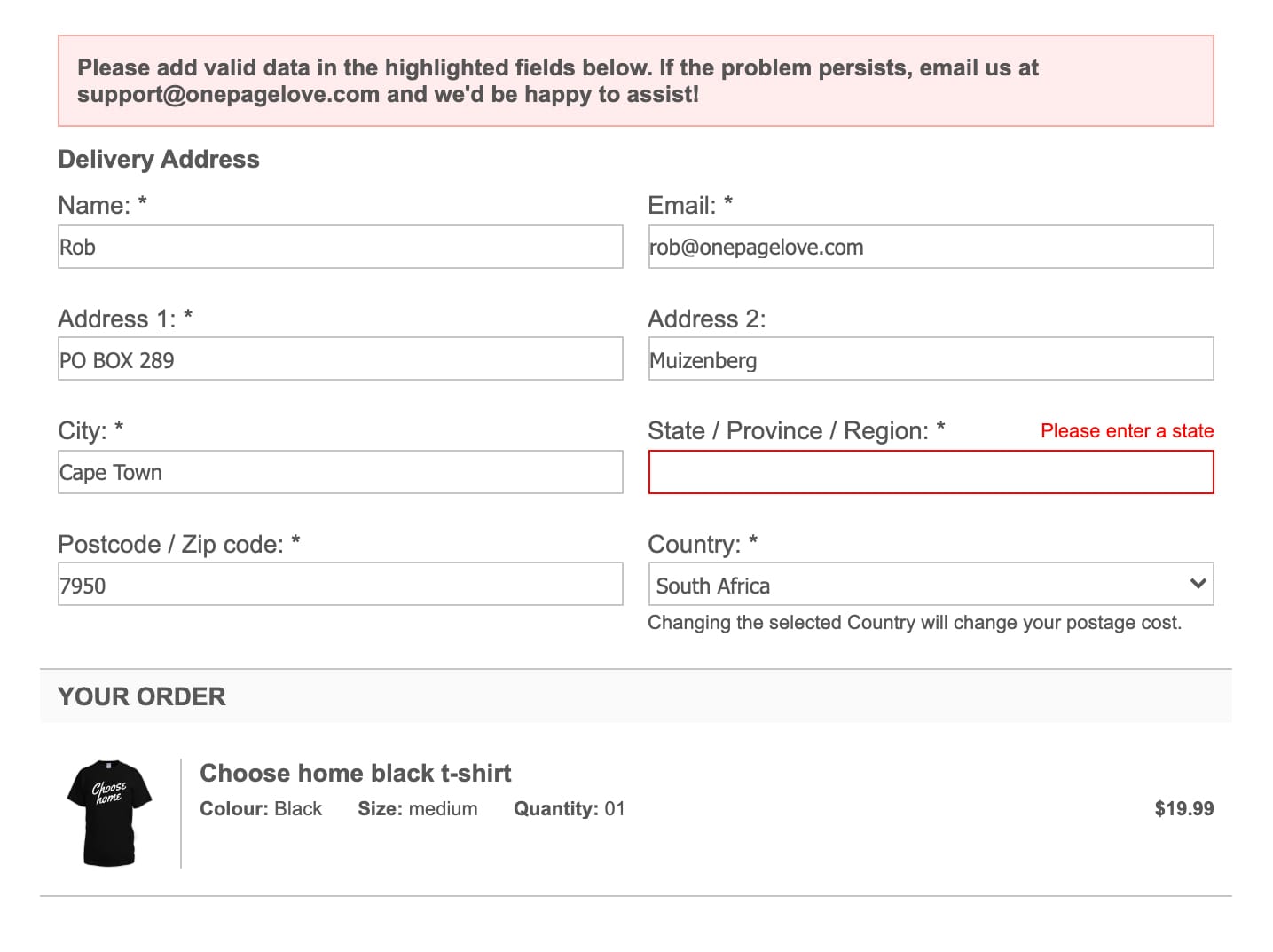The width and height of the screenshot is (1273, 952).
Task: Click the YOUR ORDER section heading
Action: coord(142,696)
